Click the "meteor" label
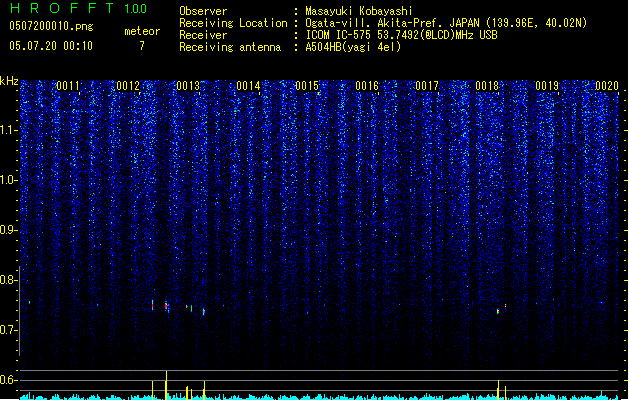629x400 pixels. (x=142, y=31)
